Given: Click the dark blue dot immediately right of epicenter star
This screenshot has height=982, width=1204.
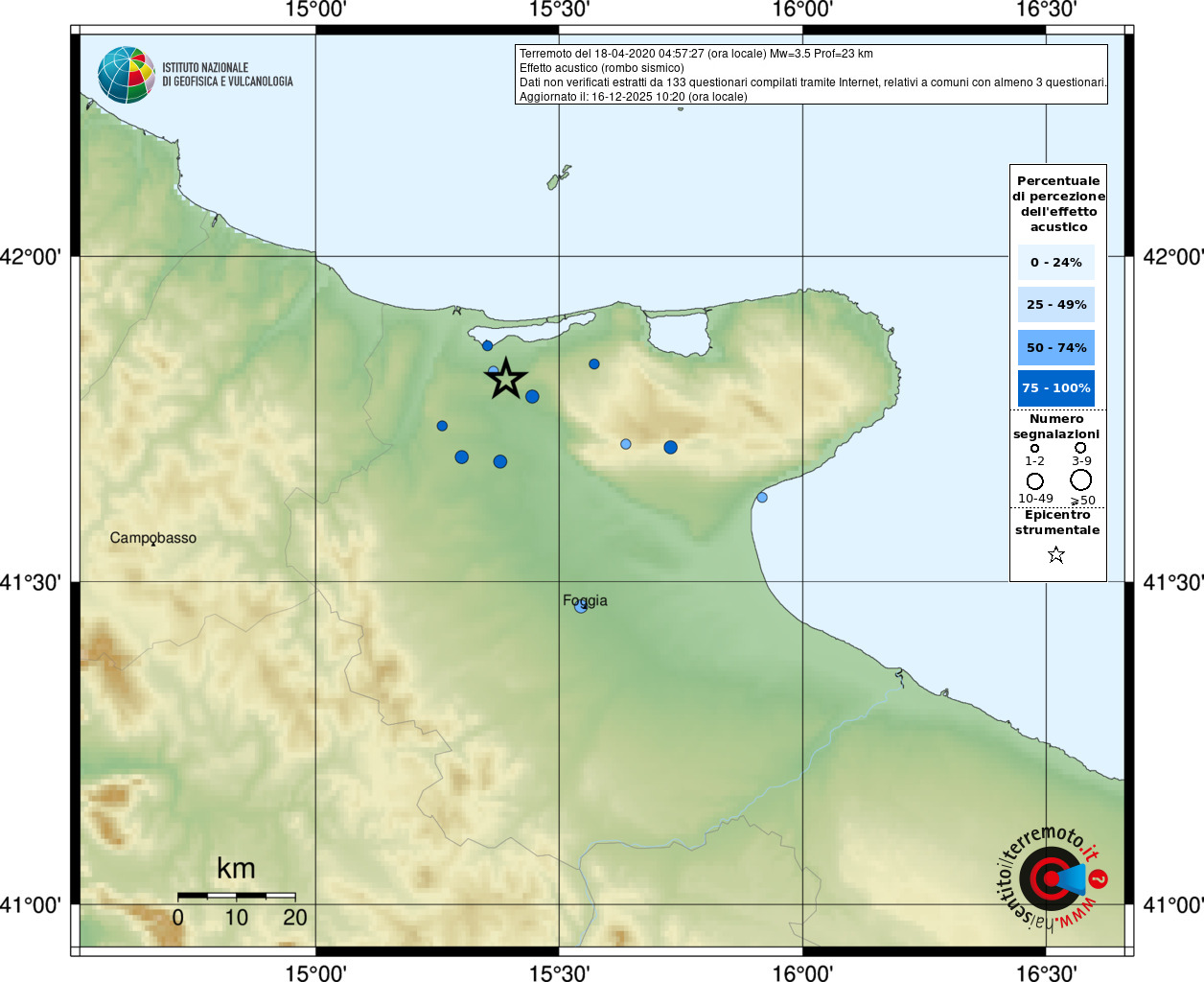Looking at the screenshot, I should click(x=532, y=396).
